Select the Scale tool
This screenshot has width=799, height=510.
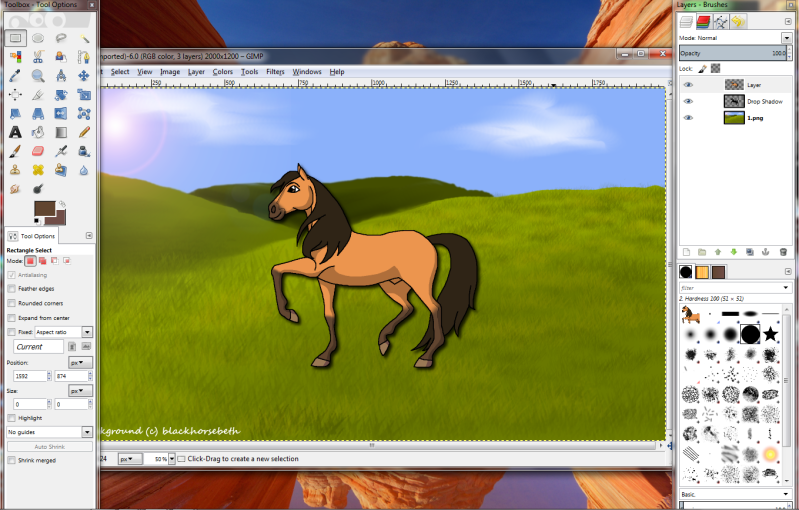[84, 95]
